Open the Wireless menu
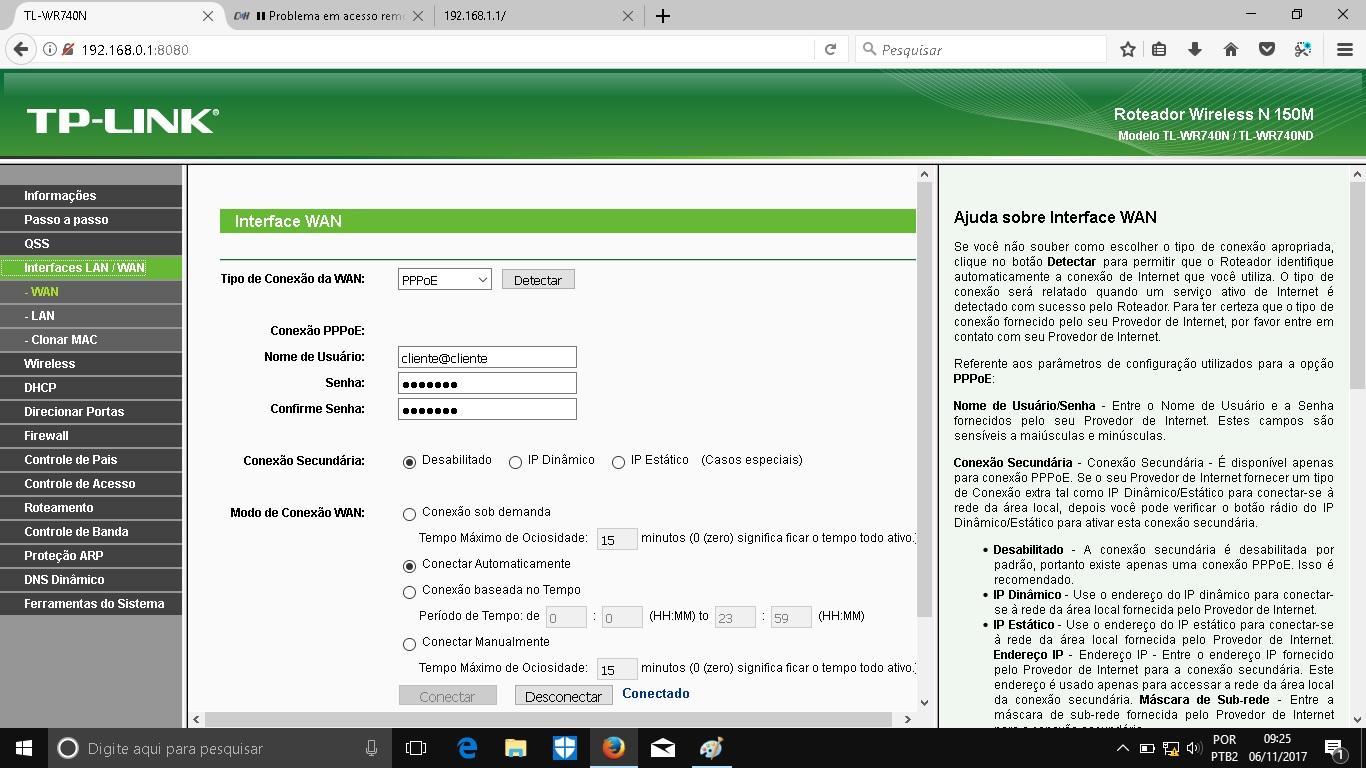 click(x=91, y=363)
